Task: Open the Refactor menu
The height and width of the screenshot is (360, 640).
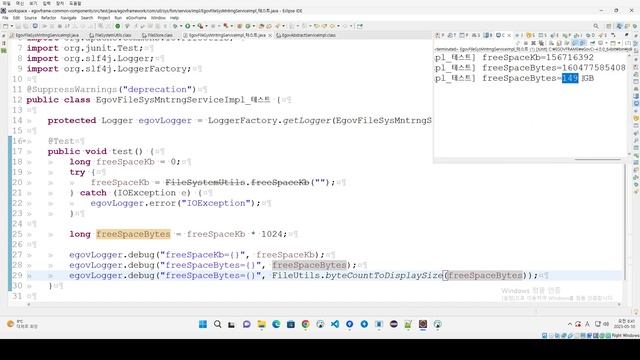Action: pos(48,18)
